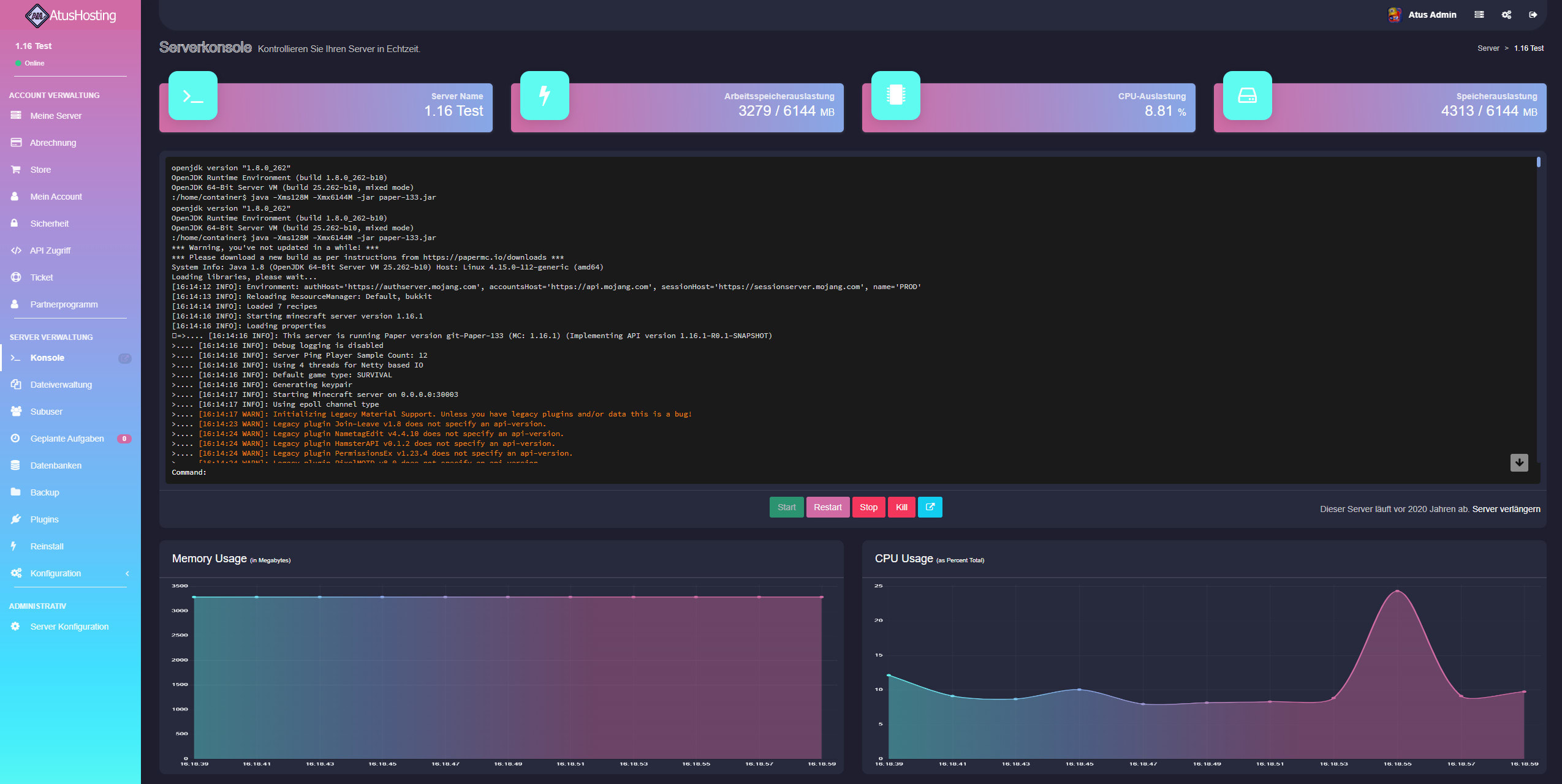Click the Online status indicator
The width and height of the screenshot is (1562, 784).
tap(30, 63)
